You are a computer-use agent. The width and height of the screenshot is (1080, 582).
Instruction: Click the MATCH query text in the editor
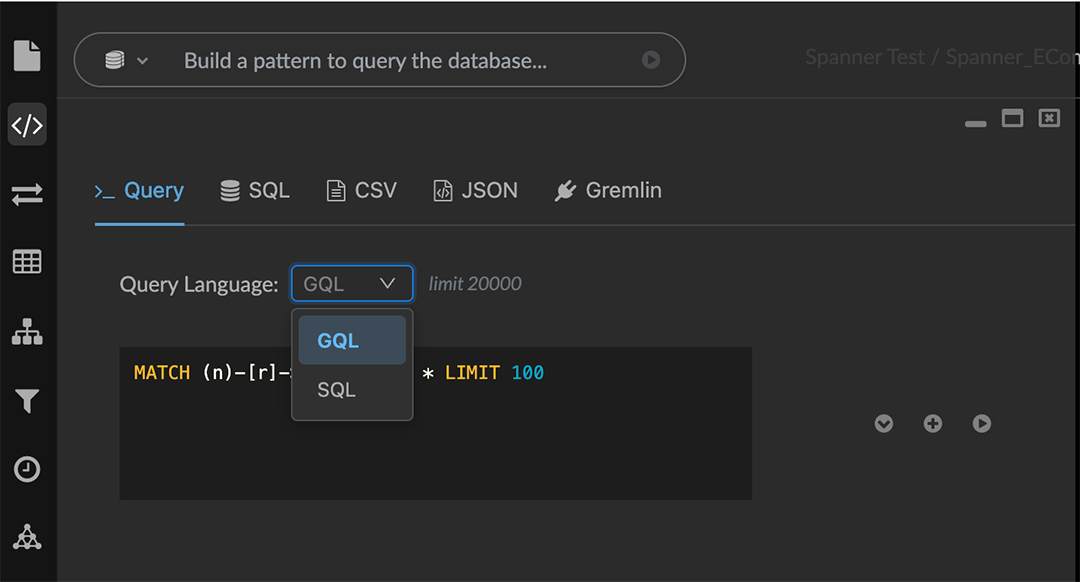[161, 371]
